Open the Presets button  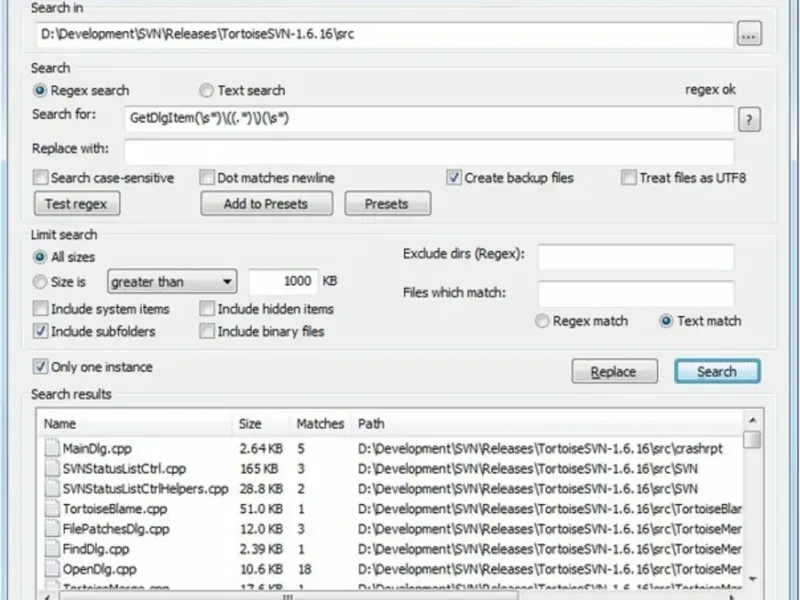pos(387,204)
